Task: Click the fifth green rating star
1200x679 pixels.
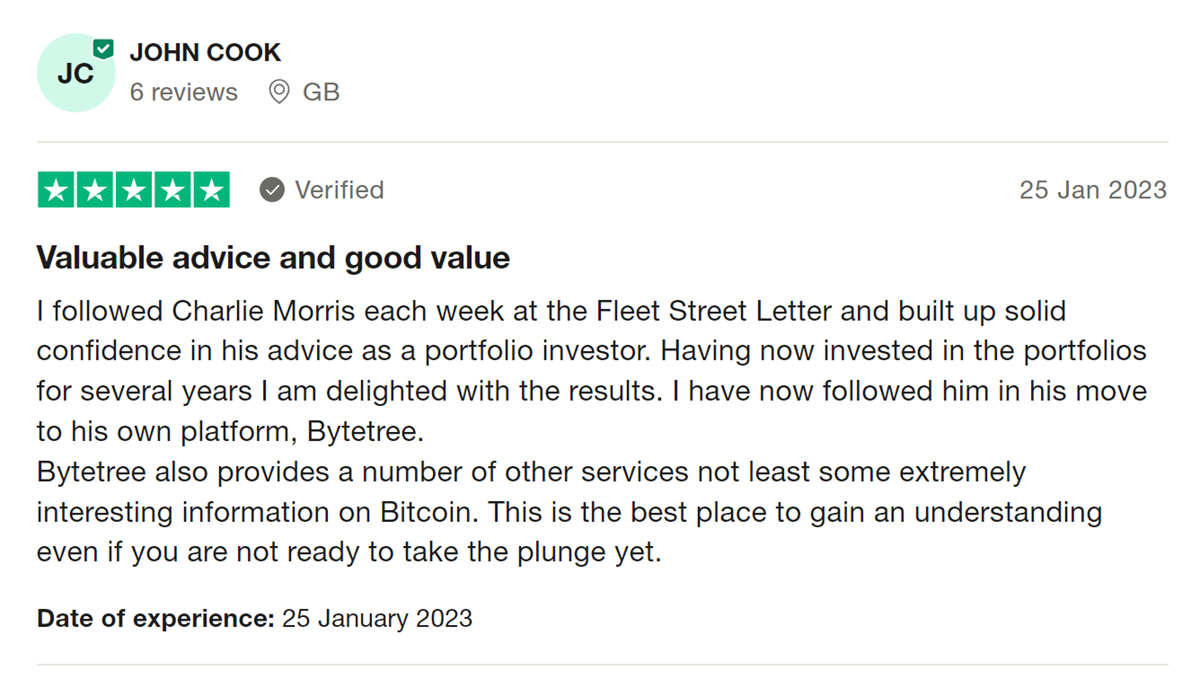Action: pos(211,190)
